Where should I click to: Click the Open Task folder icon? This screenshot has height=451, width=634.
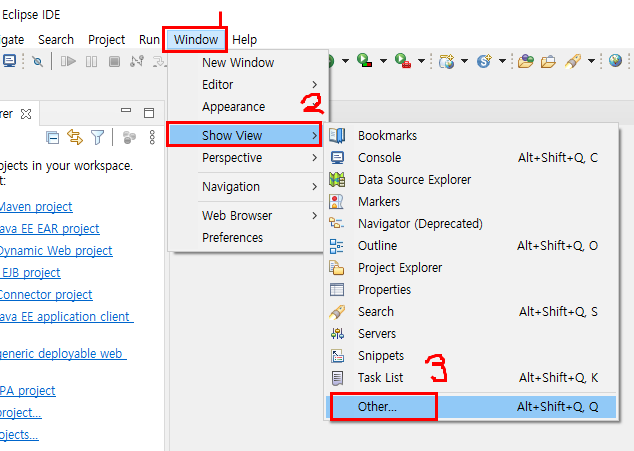coord(548,61)
